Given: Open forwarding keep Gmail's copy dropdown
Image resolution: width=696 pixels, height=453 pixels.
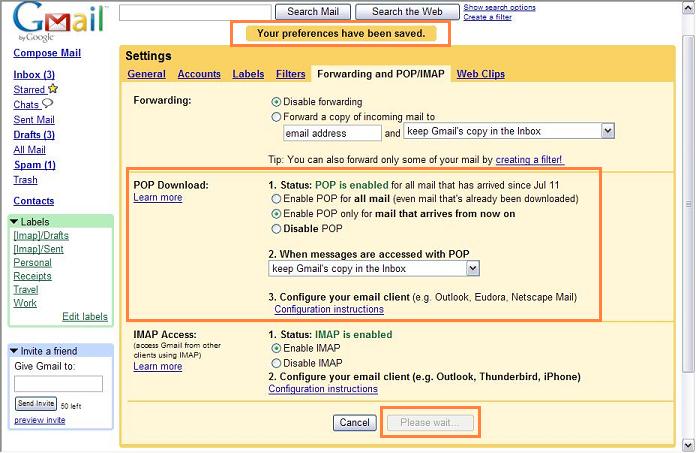Looking at the screenshot, I should [x=509, y=131].
